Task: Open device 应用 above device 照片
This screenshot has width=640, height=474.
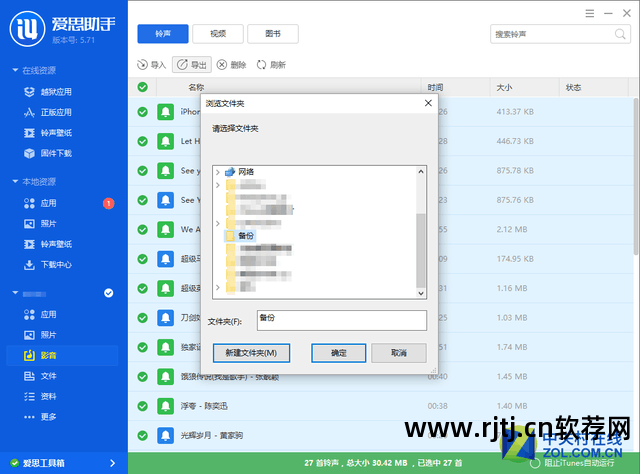Action: (40, 314)
